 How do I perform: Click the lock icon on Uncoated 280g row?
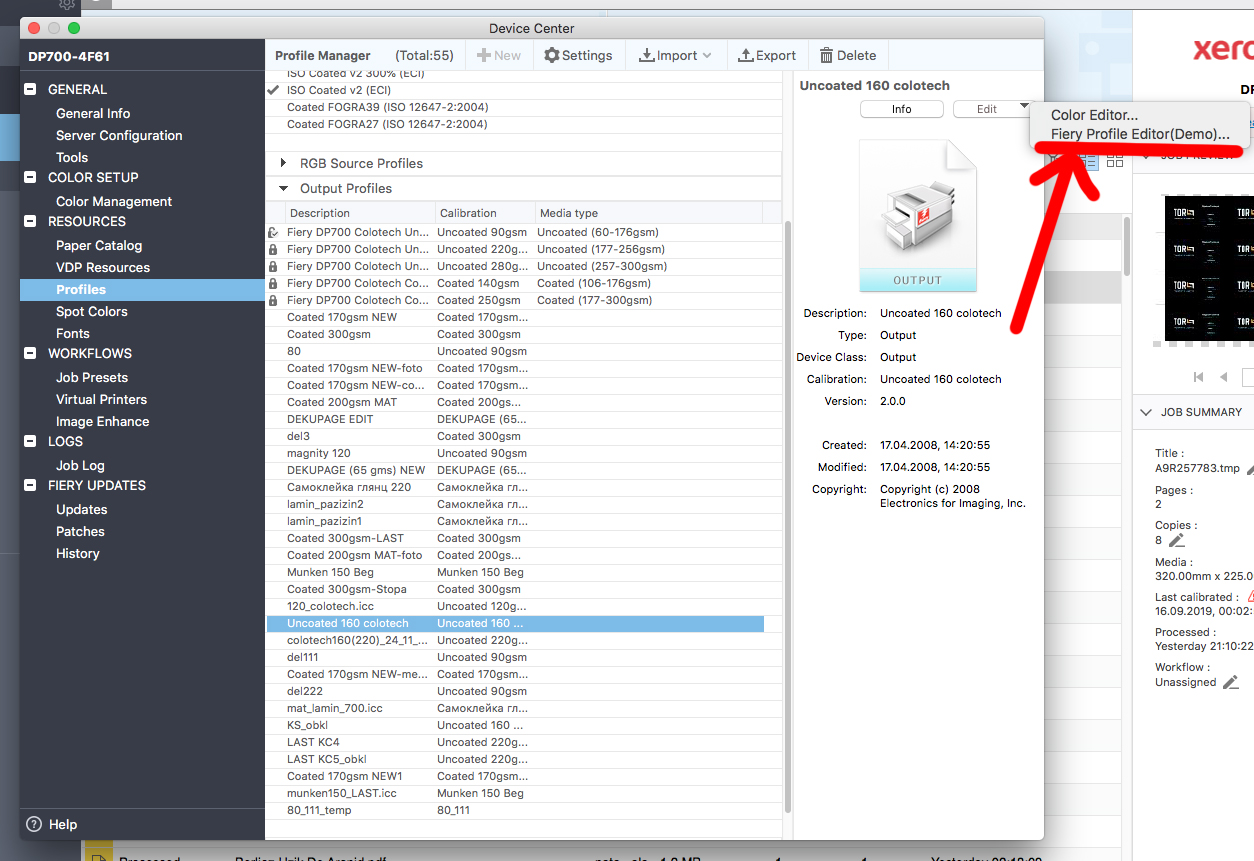tap(273, 266)
